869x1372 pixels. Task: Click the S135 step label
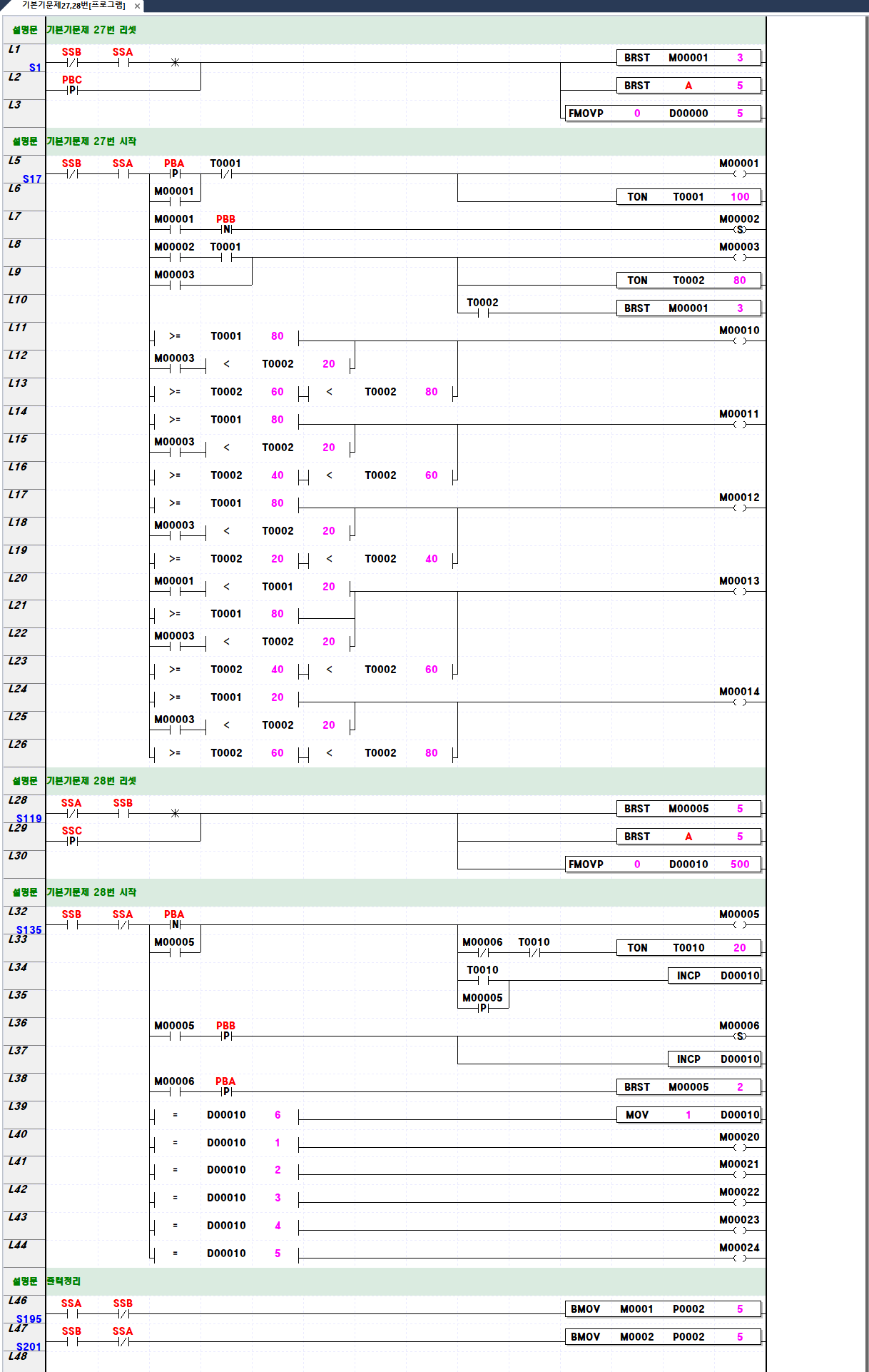(29, 930)
